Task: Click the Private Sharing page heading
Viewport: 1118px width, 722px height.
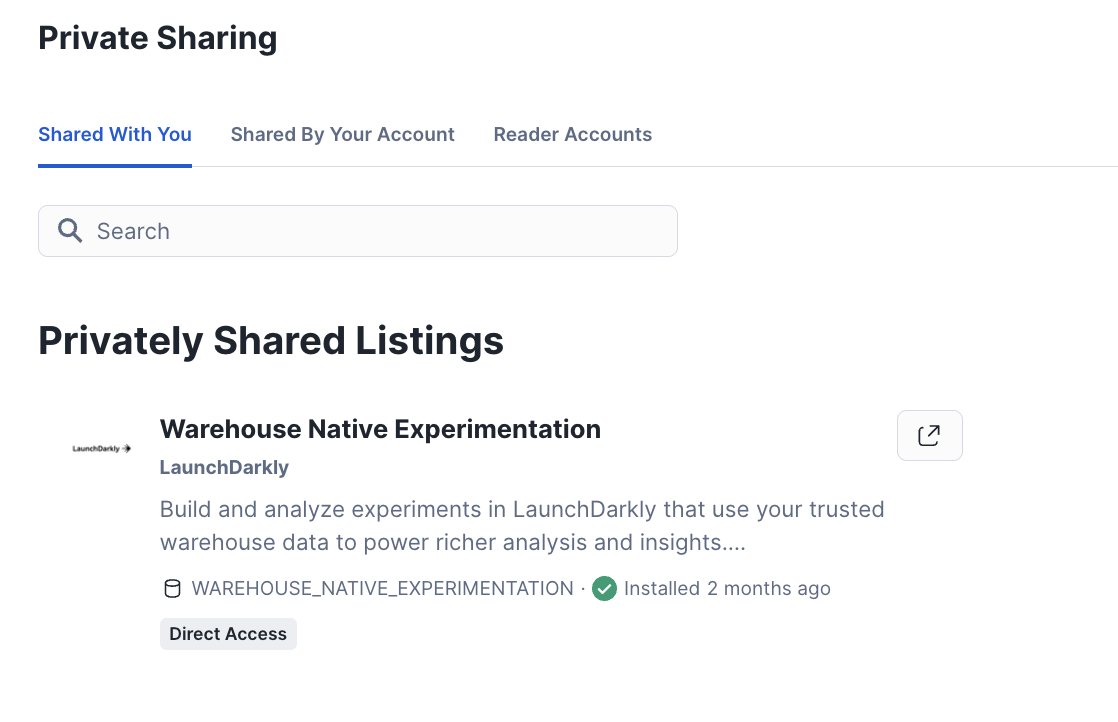Action: 157,37
